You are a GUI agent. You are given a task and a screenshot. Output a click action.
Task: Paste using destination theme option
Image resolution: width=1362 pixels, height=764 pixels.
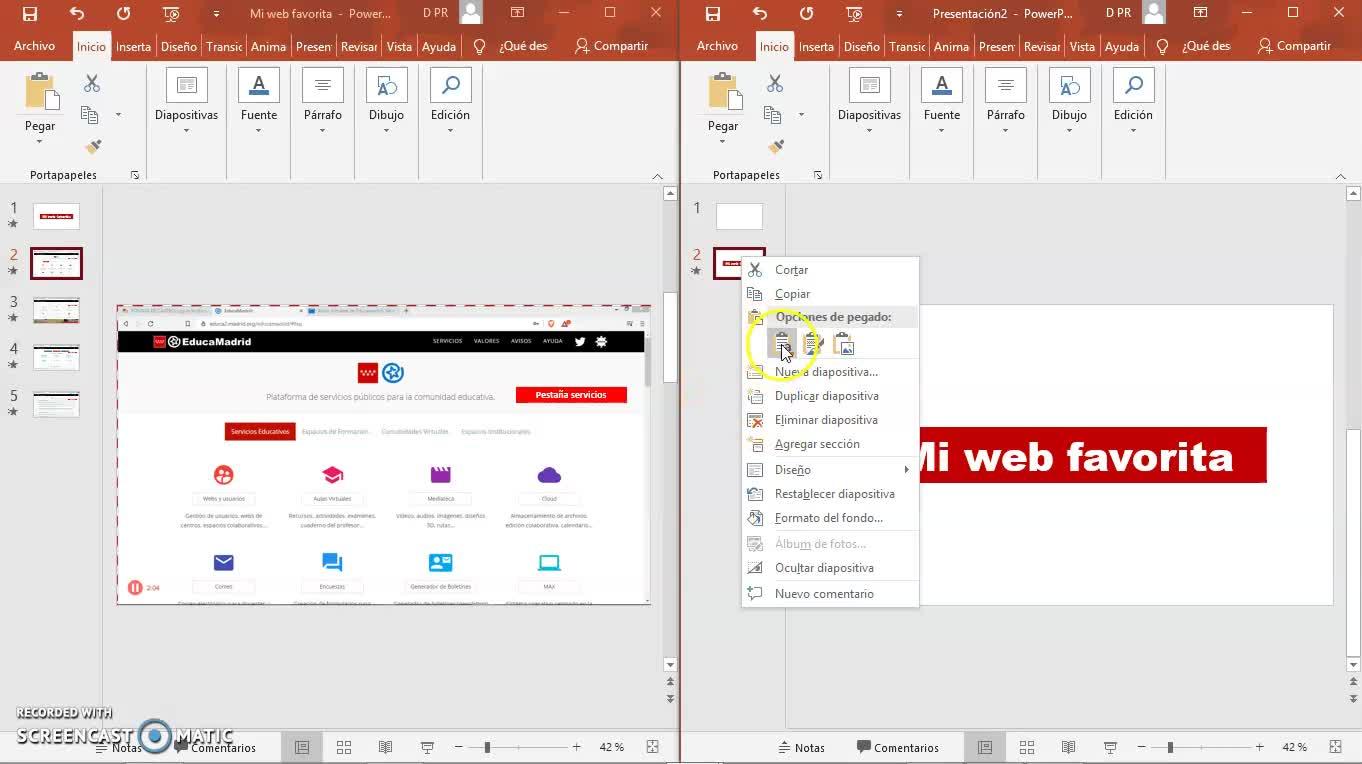coord(783,345)
